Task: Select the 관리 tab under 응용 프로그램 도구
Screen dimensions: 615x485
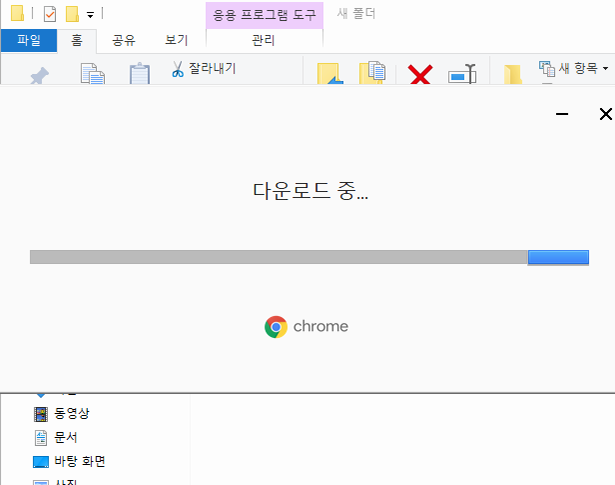Action: coord(264,40)
